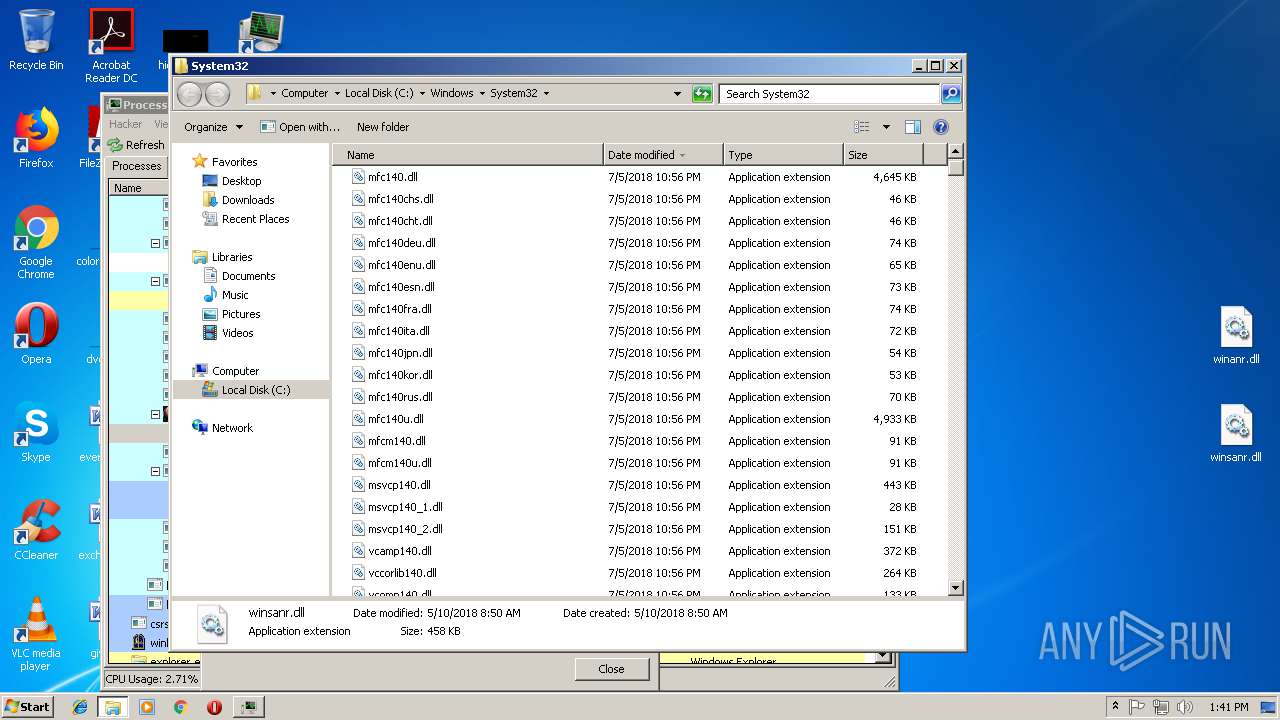Open Opera browser desktop icon
The width and height of the screenshot is (1280, 720).
click(36, 334)
